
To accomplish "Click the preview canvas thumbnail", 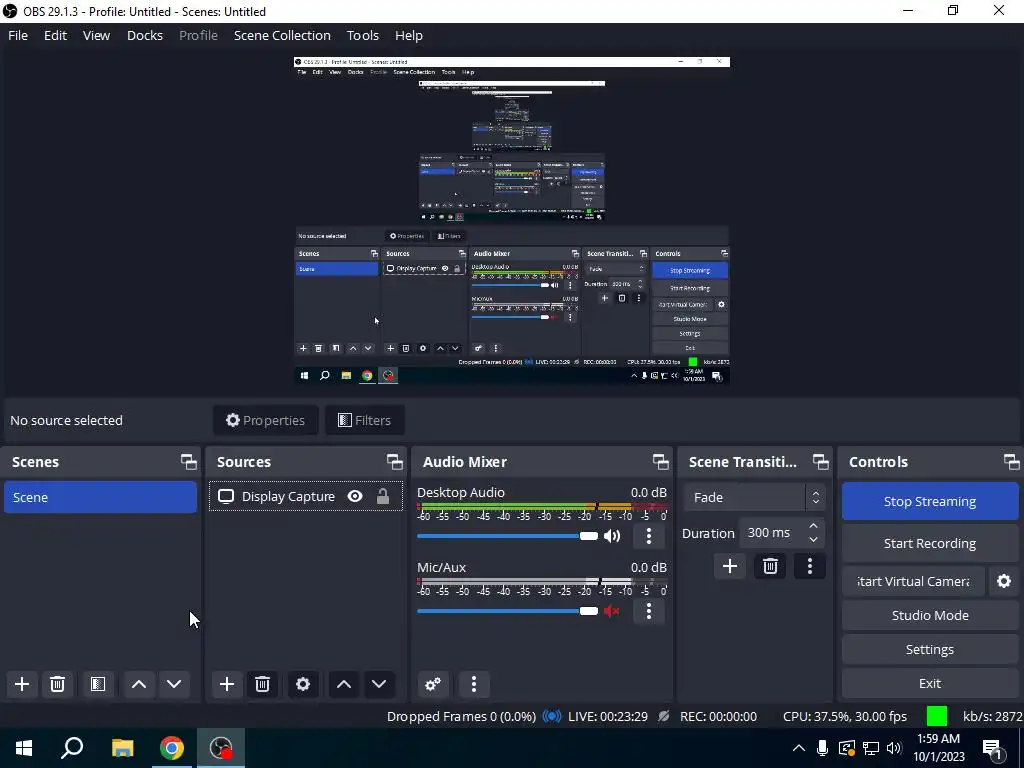I will pyautogui.click(x=512, y=220).
